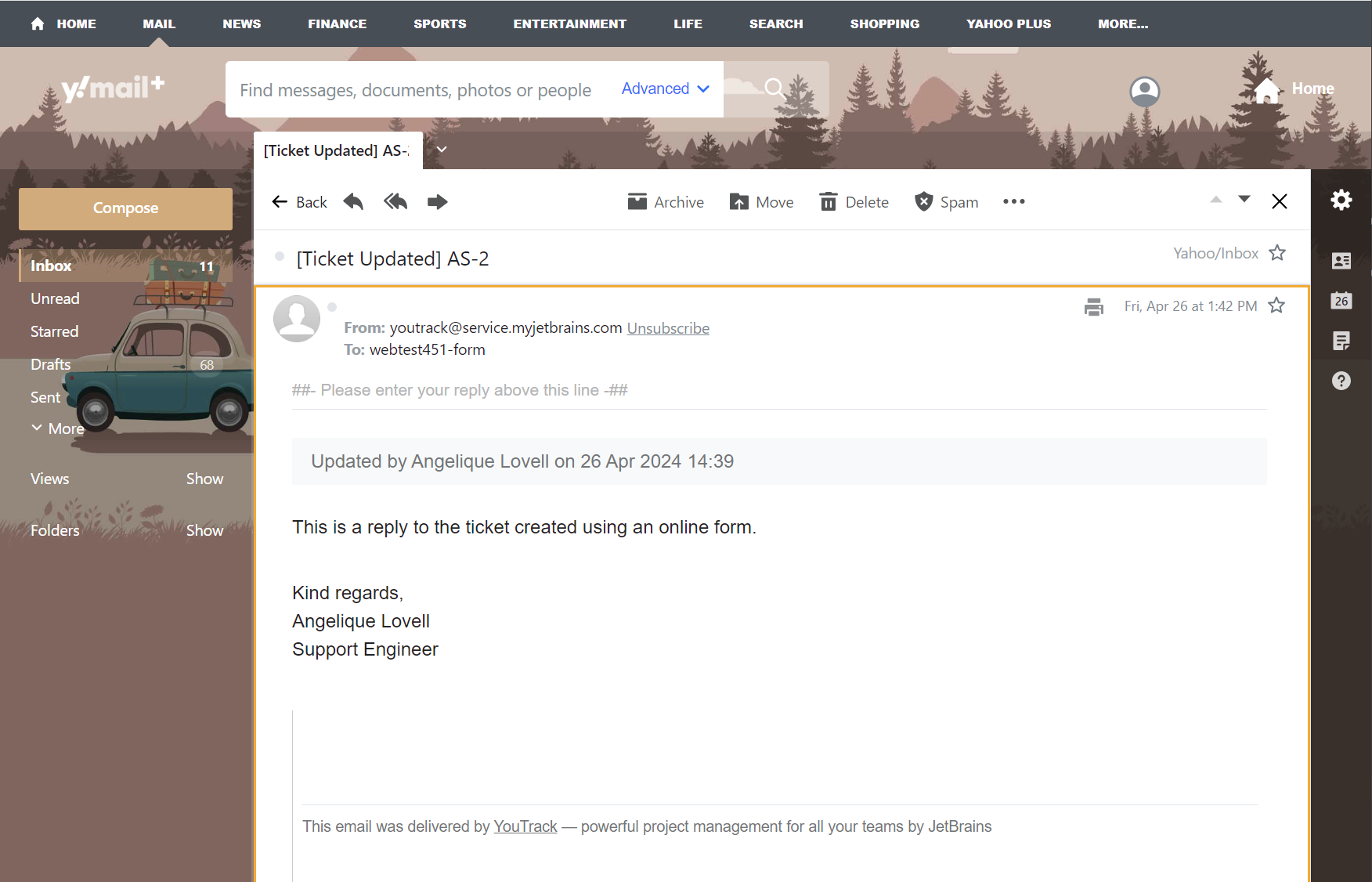1372x882 pixels.
Task: Reply to the message using the reply arrow
Action: 352,201
